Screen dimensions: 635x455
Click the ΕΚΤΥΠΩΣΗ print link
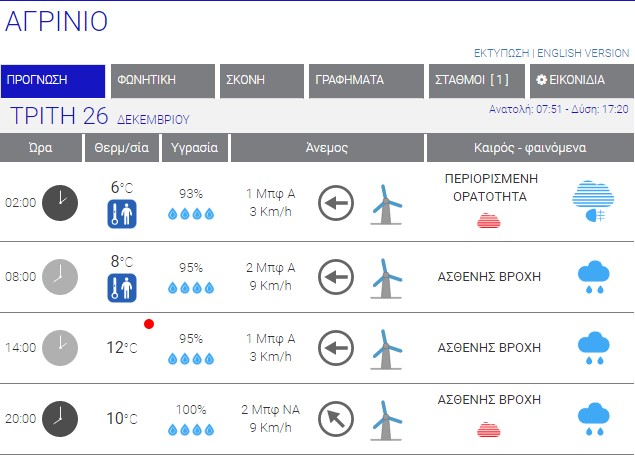pyautogui.click(x=501, y=52)
